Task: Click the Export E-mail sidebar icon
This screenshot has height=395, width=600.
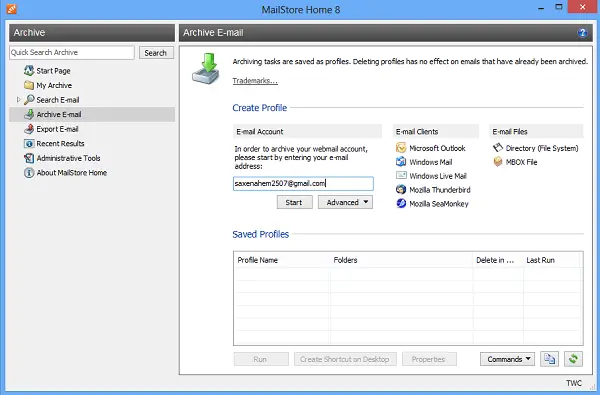Action: point(29,129)
